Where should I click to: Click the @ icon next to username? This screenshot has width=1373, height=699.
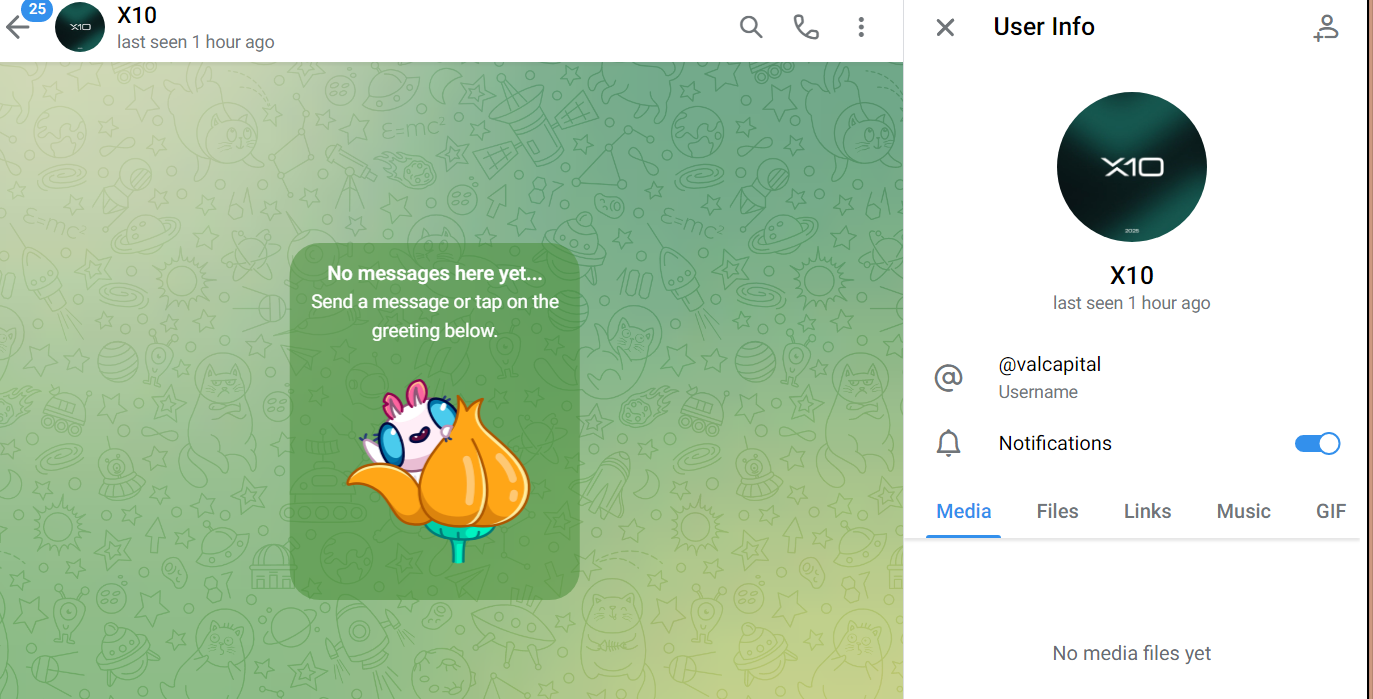[x=948, y=377]
